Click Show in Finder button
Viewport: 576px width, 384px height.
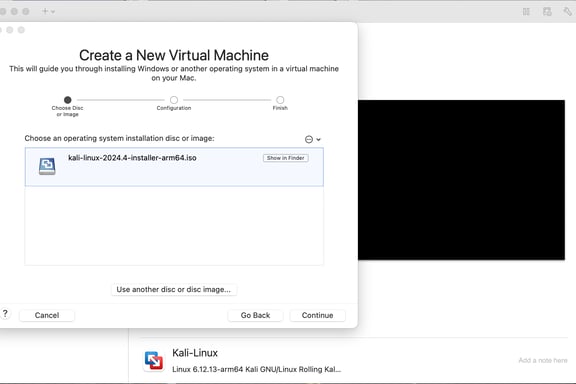pos(285,158)
